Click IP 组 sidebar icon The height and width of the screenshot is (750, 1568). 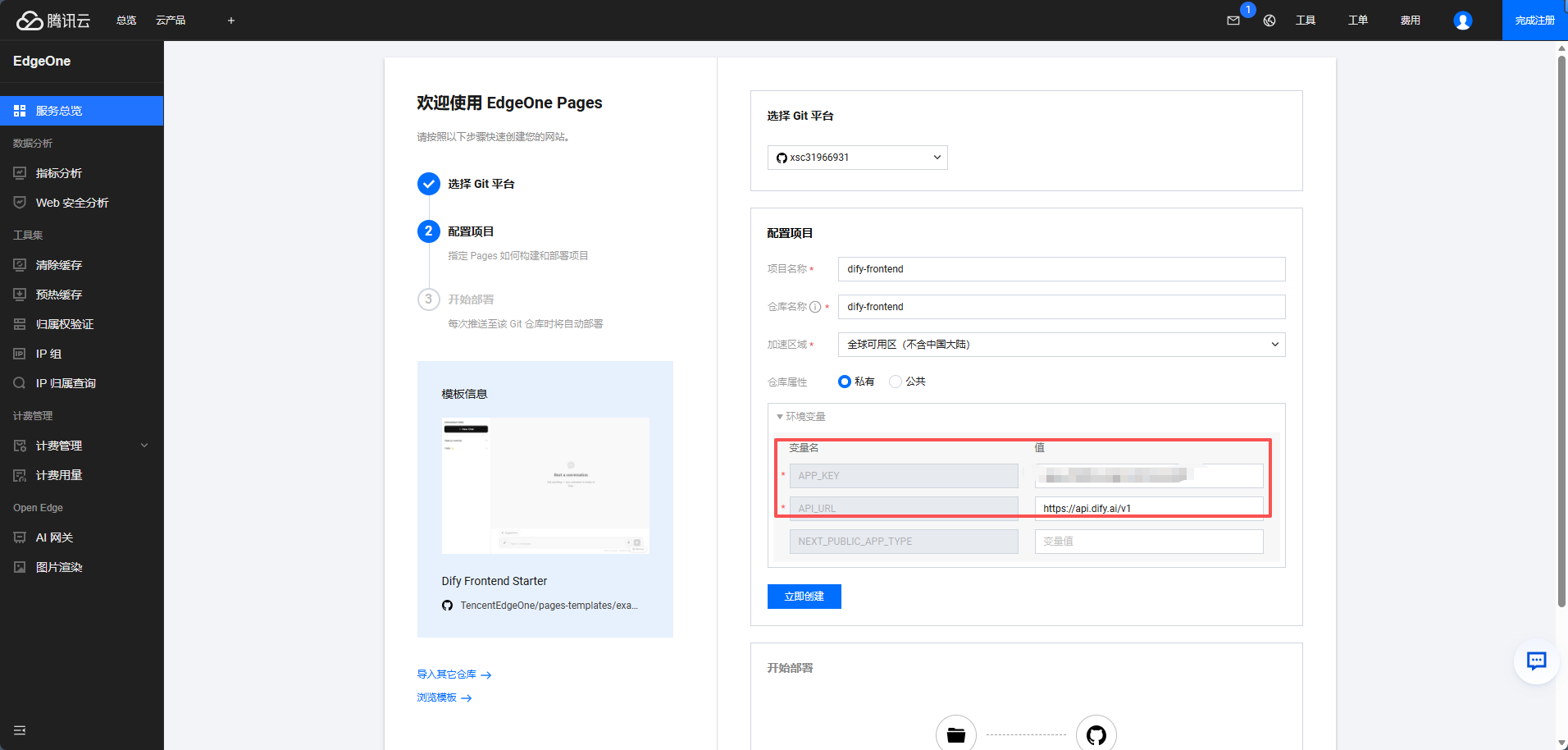click(20, 354)
